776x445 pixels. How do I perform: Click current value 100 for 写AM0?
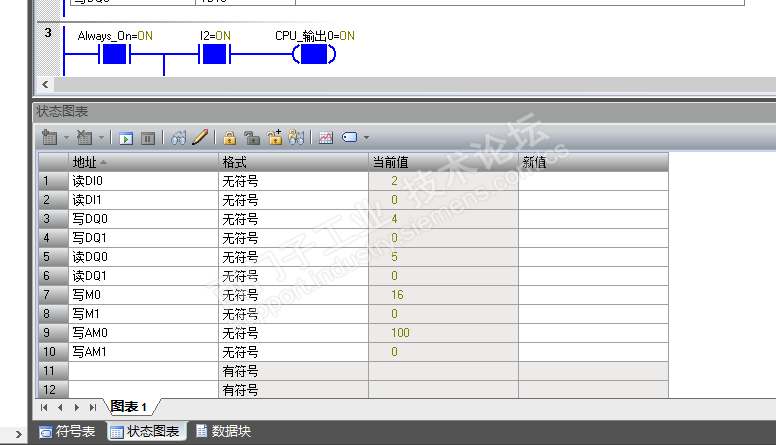[x=443, y=333]
